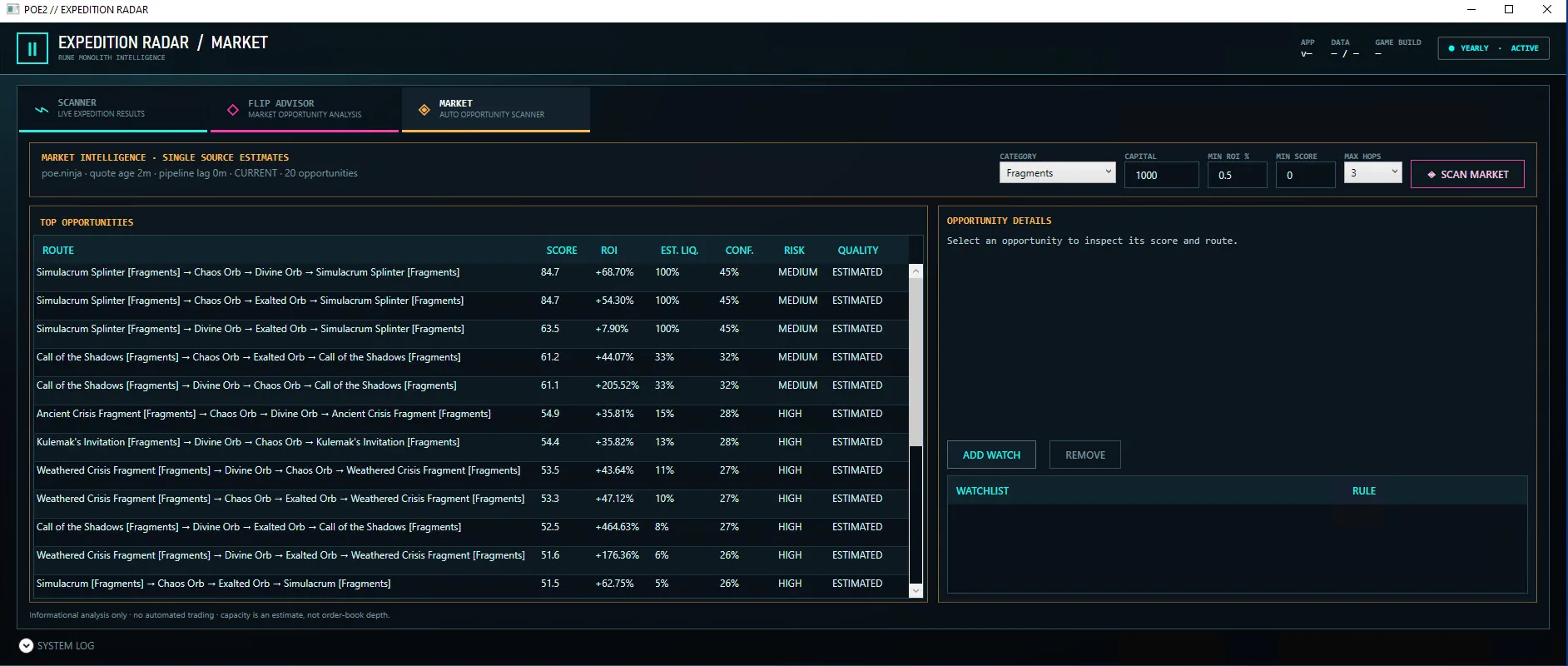Click the Scanner tab wave icon
Screen dimensions: 1568x666
[41, 109]
